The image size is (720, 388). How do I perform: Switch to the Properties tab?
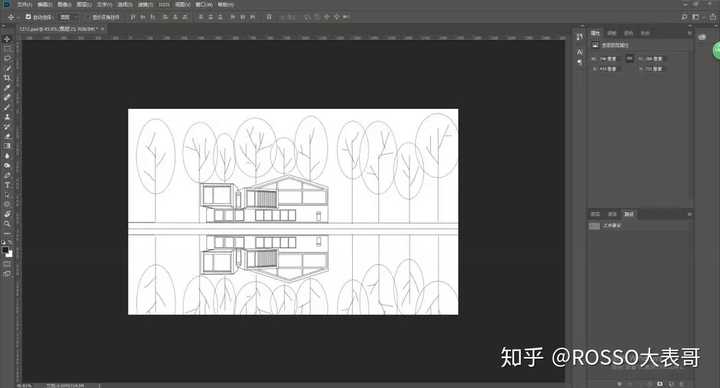click(x=595, y=33)
